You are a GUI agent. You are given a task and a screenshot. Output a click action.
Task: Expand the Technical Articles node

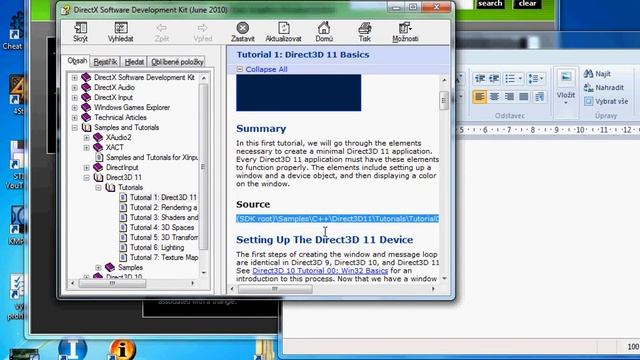(x=75, y=118)
